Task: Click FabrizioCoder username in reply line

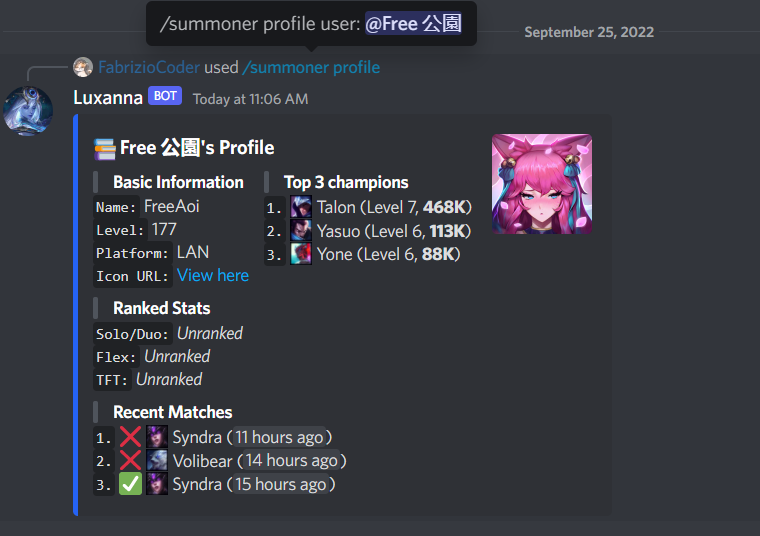Action: [149, 67]
